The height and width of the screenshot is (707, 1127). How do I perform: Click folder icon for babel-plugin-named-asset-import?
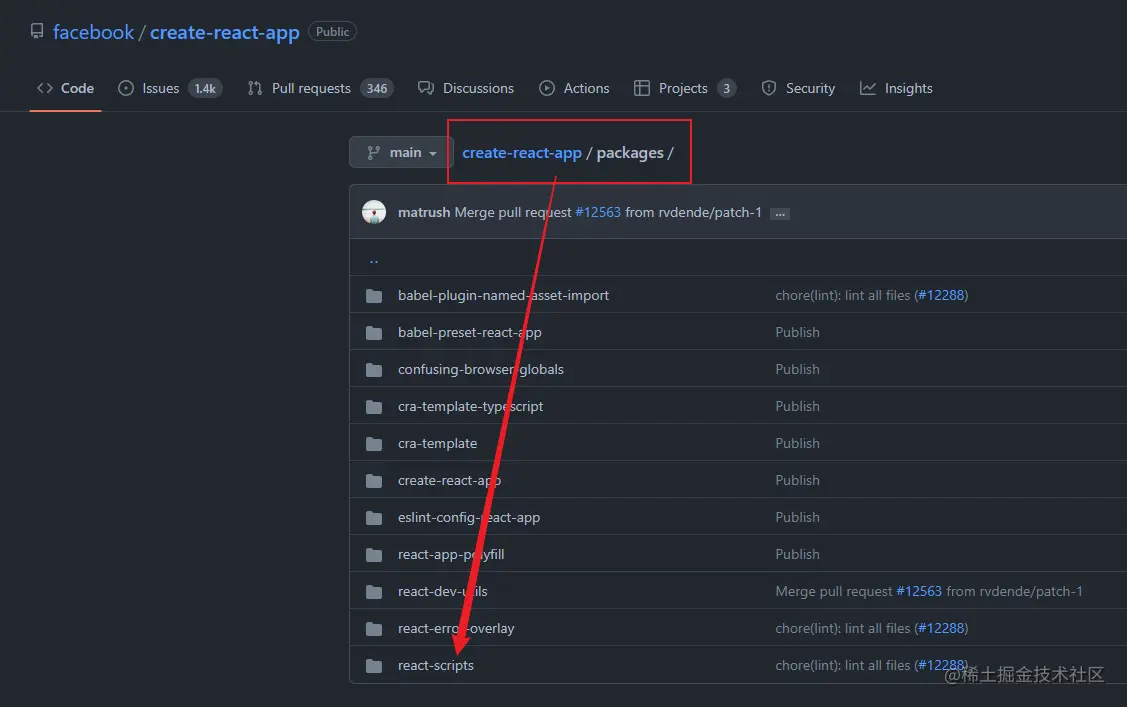pyautogui.click(x=374, y=296)
